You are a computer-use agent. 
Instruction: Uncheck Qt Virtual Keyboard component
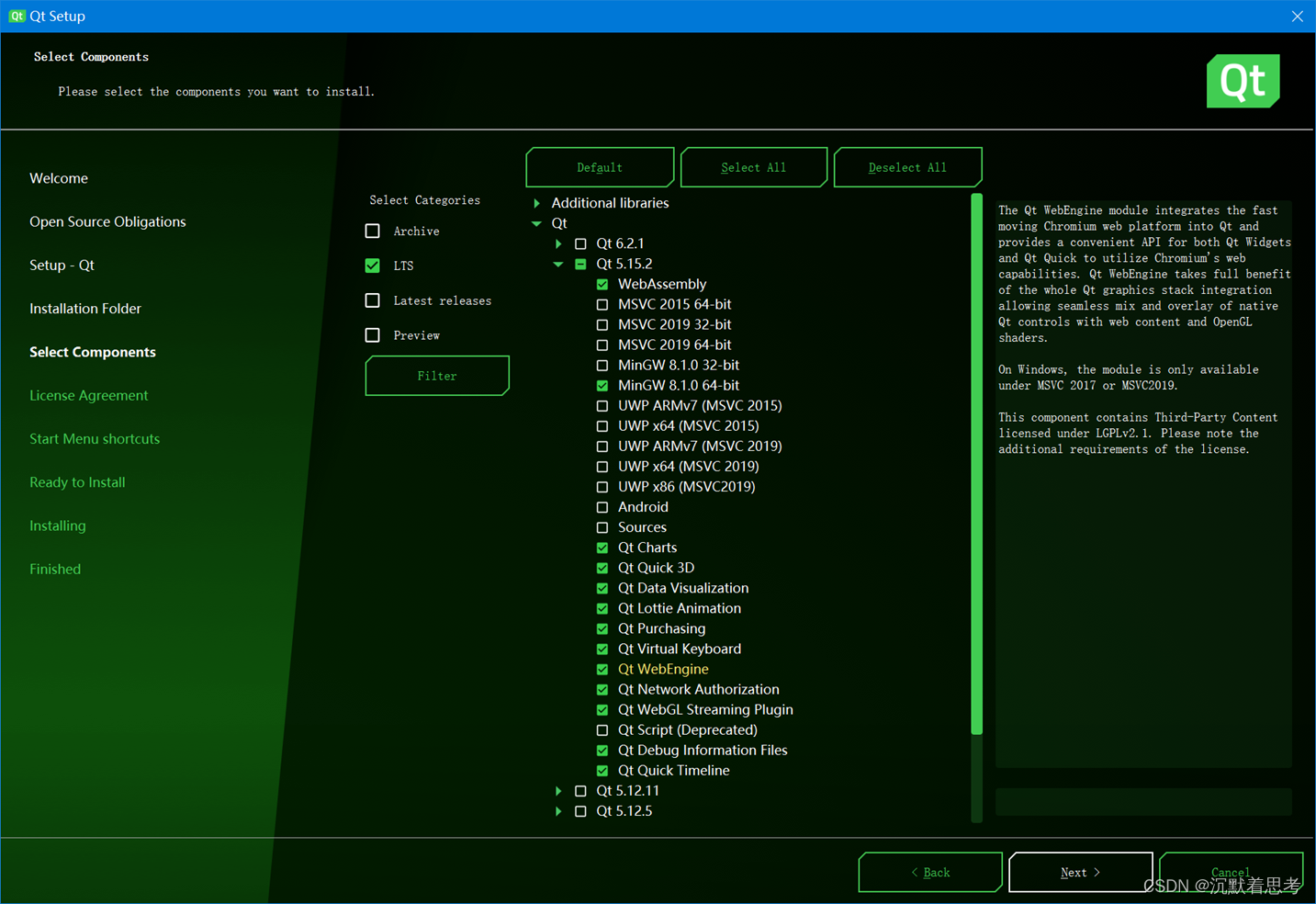click(x=602, y=649)
